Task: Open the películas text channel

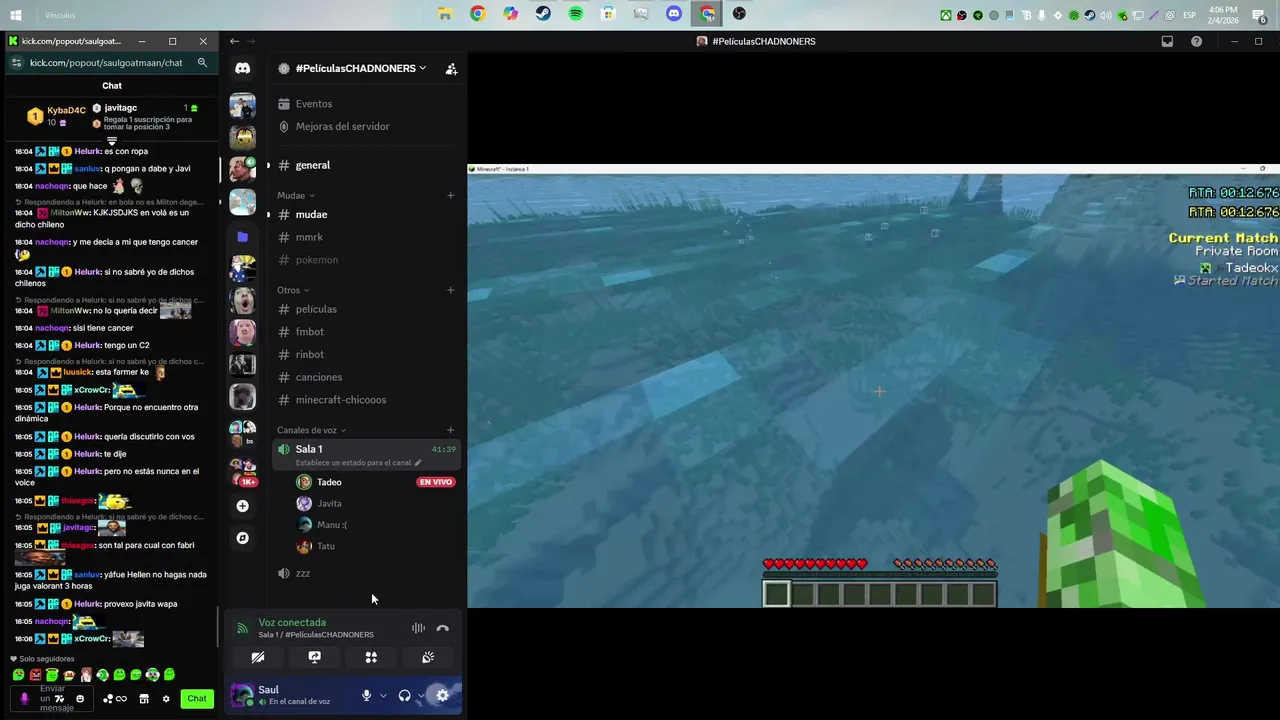Action: point(365,309)
